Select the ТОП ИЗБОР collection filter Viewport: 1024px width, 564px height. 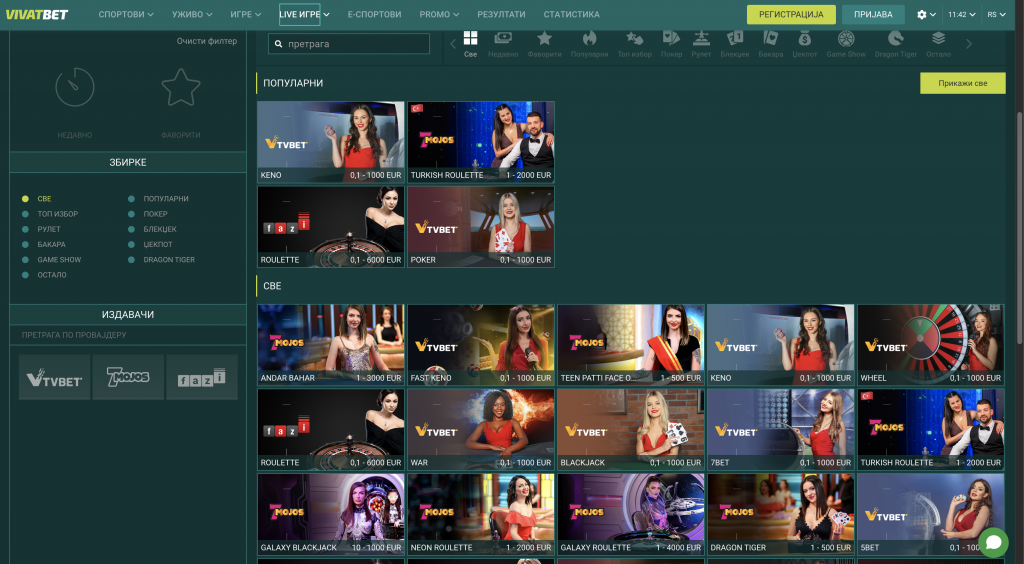[x=51, y=214]
